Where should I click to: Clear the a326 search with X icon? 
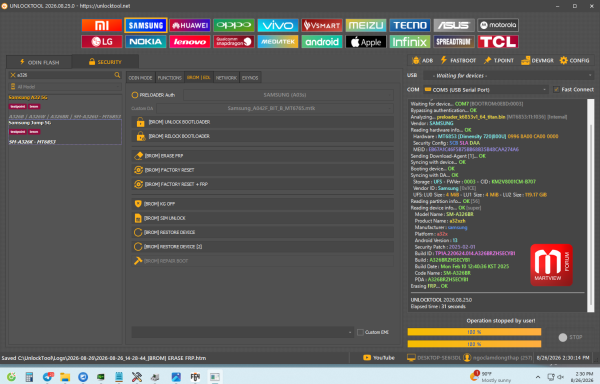(13, 75)
